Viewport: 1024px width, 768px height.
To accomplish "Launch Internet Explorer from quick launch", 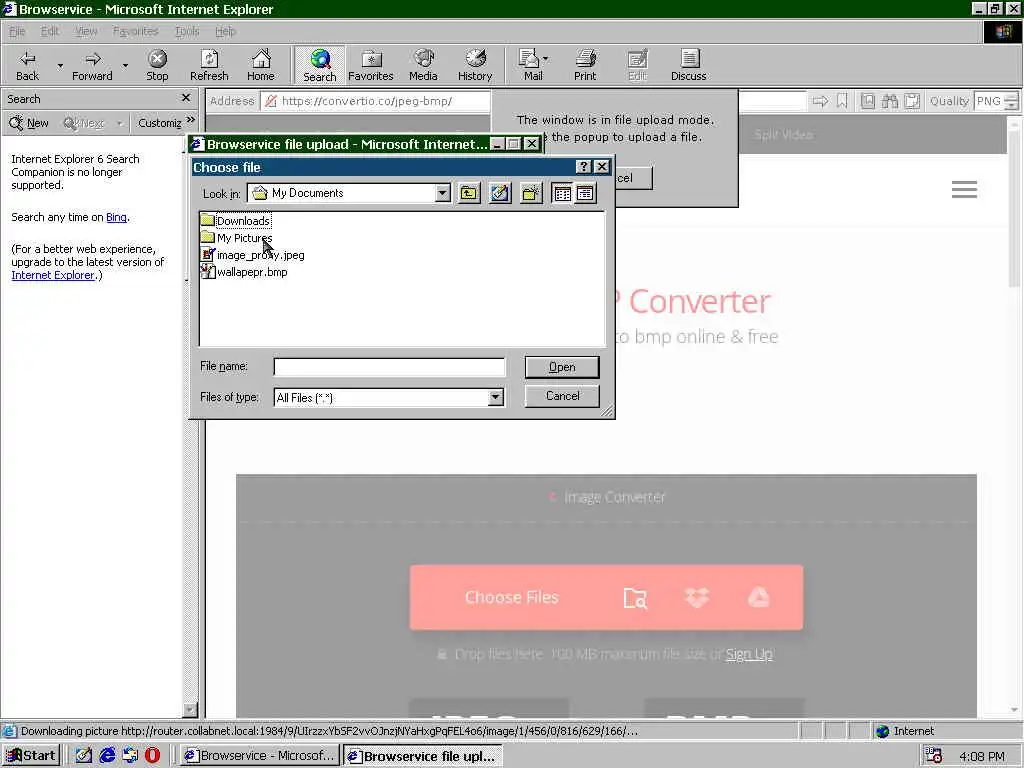I will (107, 756).
